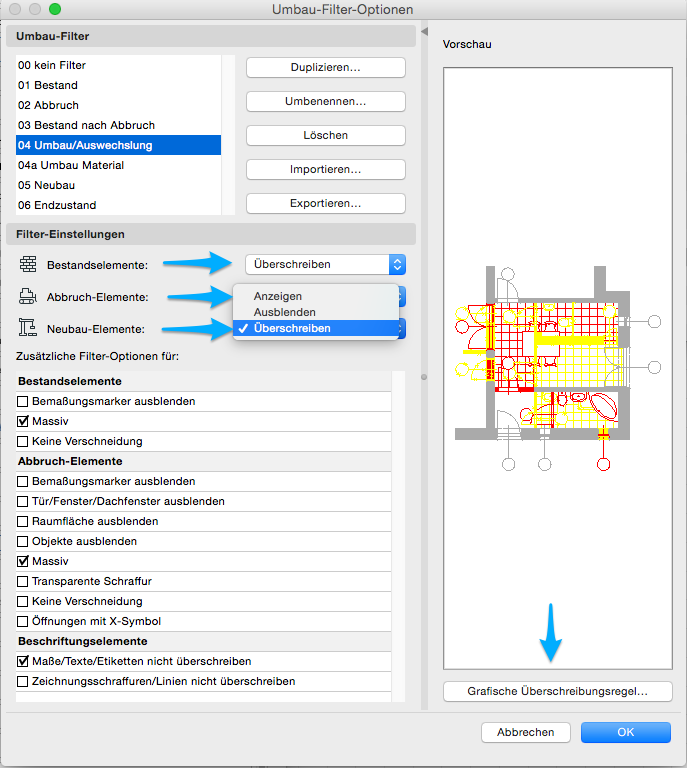Image resolution: width=687 pixels, height=768 pixels.
Task: Uncheck Massiv under Abbruch-Elemente
Action: pyautogui.click(x=23, y=561)
